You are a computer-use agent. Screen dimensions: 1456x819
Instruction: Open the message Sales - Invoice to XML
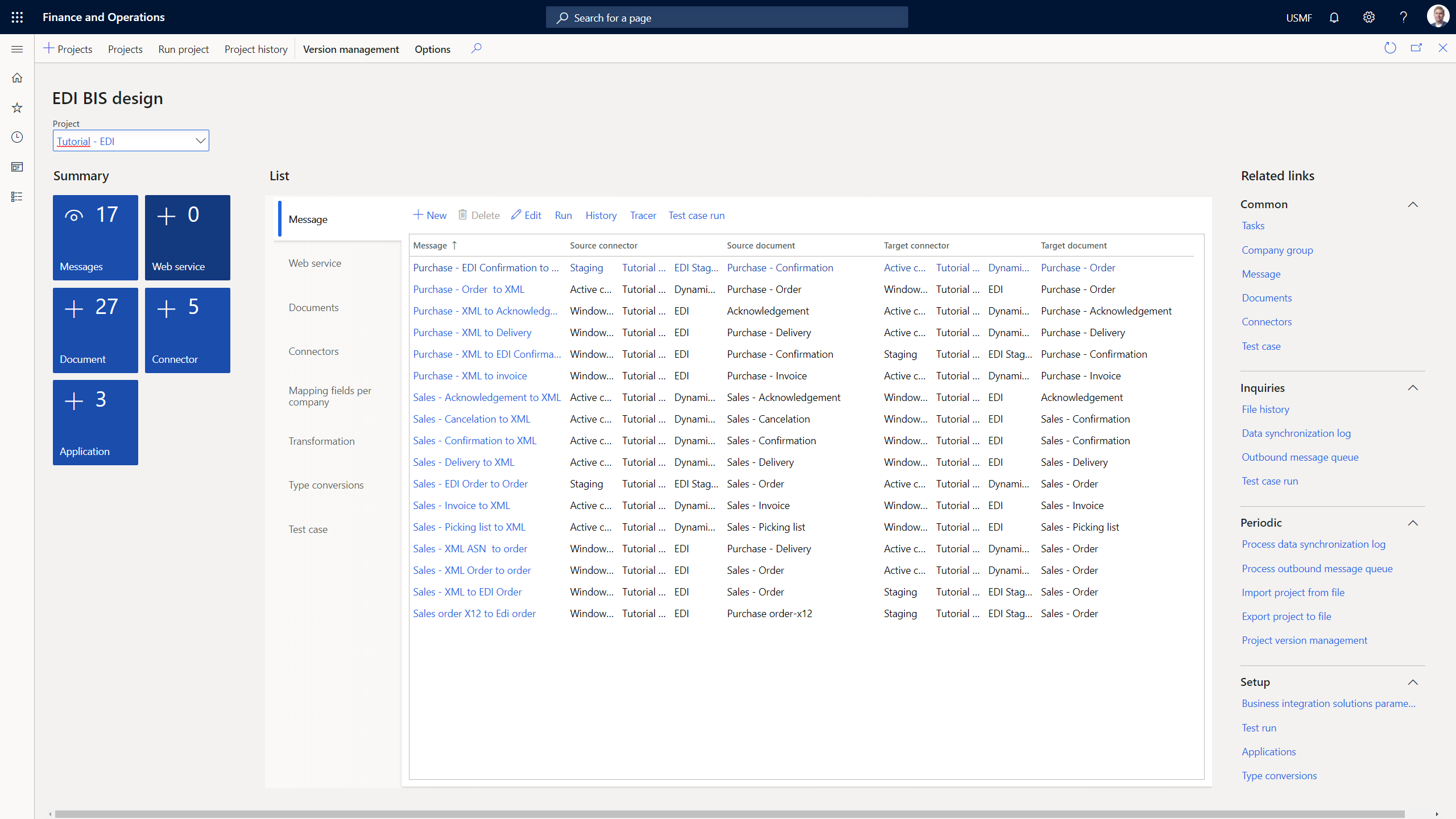point(461,505)
